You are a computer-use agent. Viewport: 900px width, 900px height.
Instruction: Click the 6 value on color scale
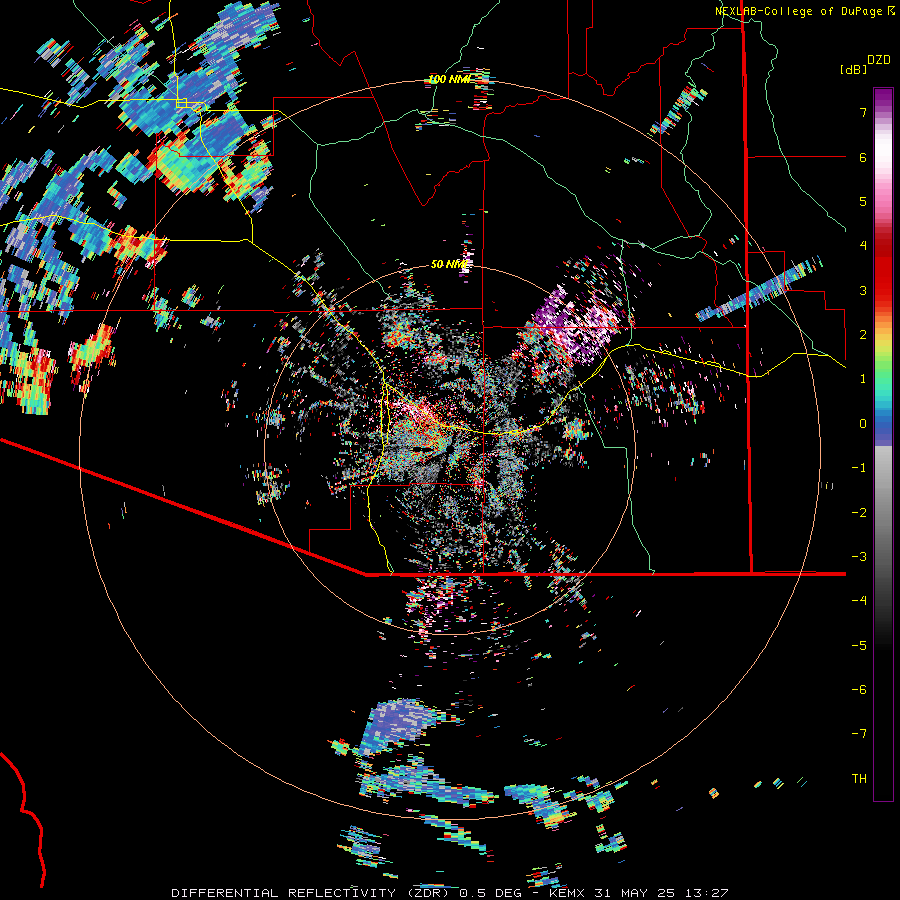tap(863, 157)
